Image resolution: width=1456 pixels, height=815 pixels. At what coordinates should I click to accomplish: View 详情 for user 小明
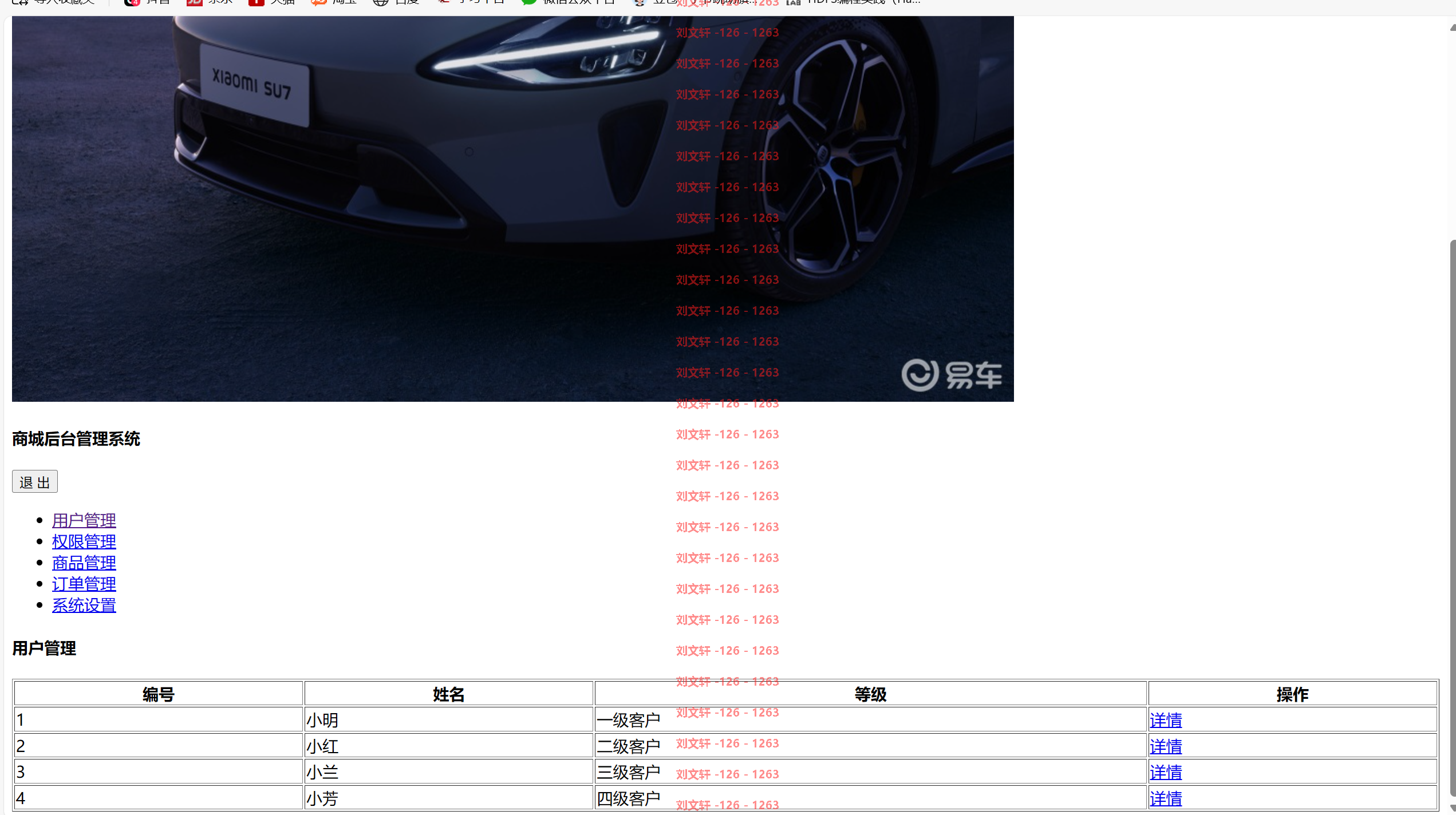click(1166, 720)
